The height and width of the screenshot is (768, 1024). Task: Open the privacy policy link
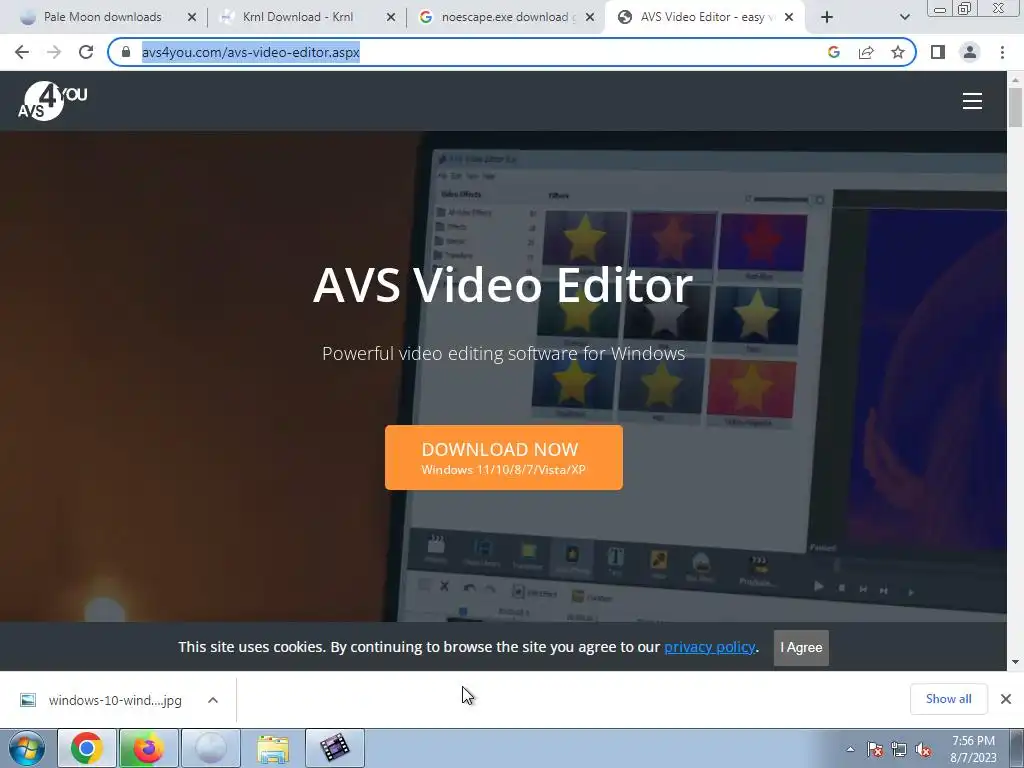pos(709,647)
